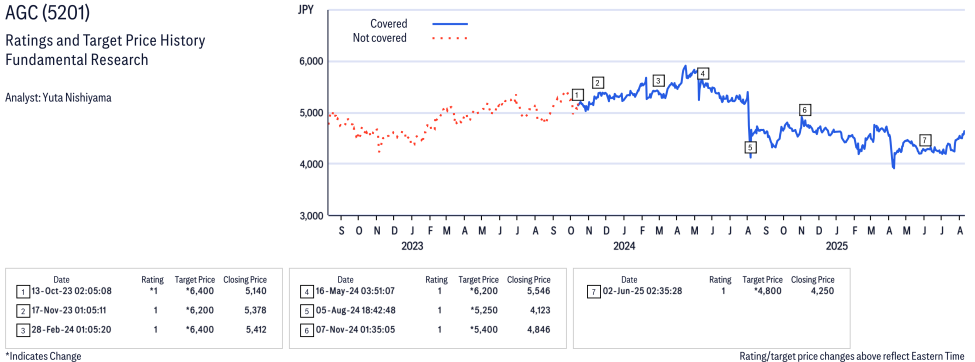Click closing price 4,846

tap(539, 330)
